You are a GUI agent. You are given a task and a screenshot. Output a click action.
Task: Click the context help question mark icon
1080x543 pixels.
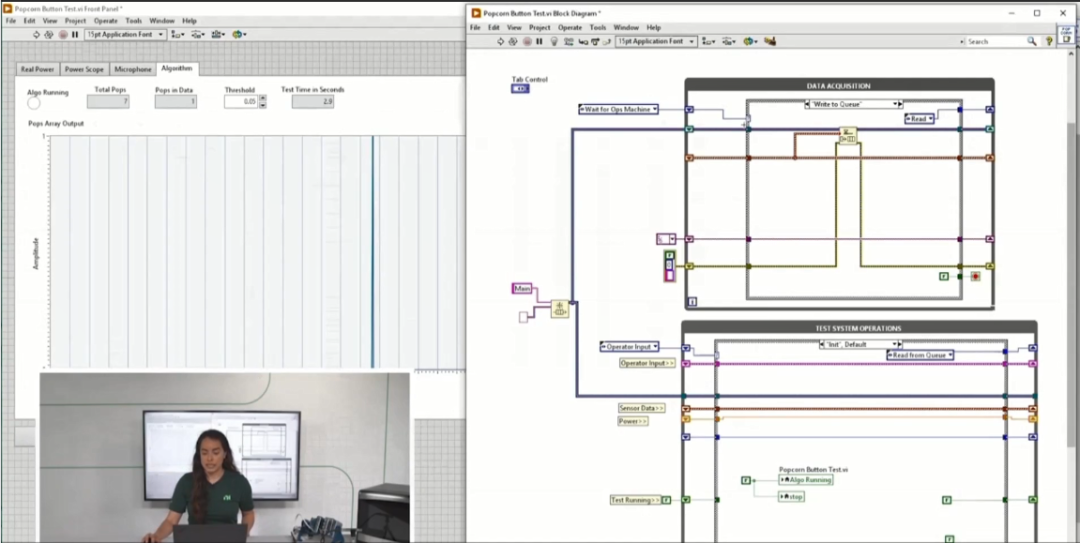(x=1049, y=42)
